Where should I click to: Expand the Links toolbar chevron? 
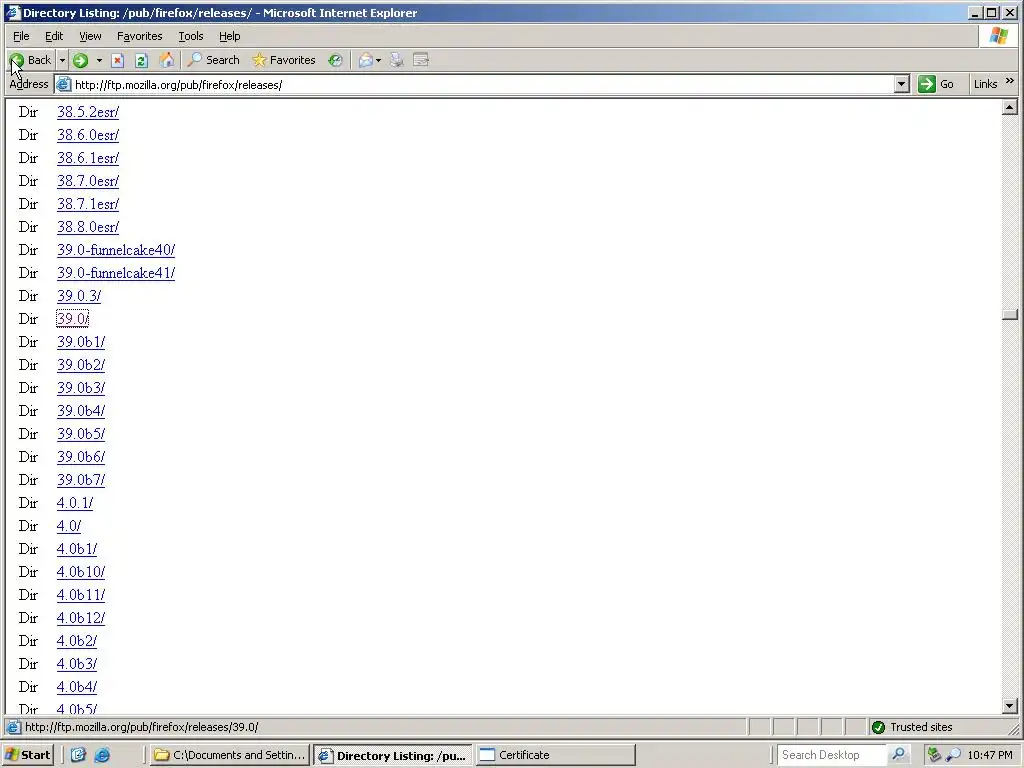point(1010,81)
